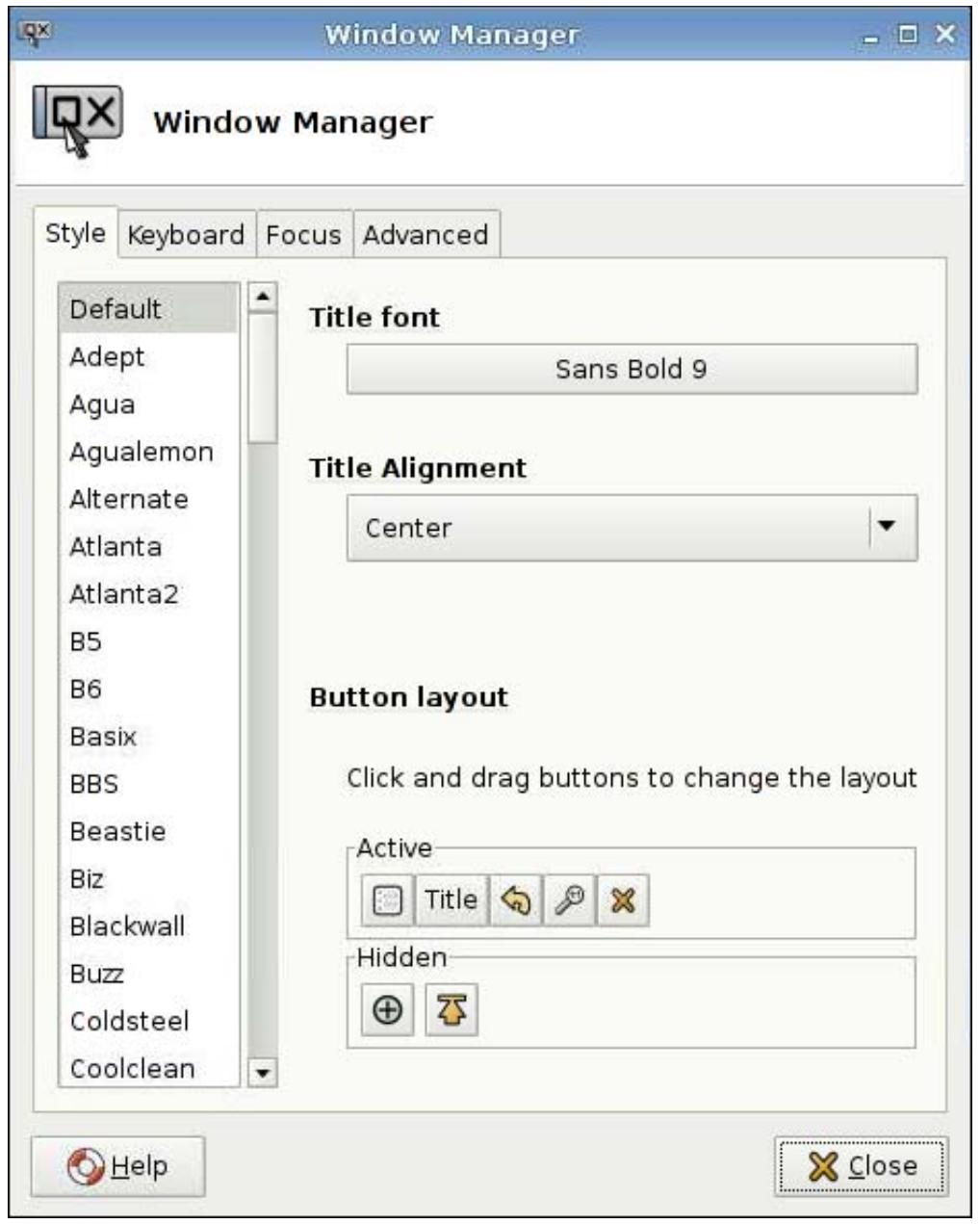The width and height of the screenshot is (980, 1224).
Task: Click the shade (up arrow) icon in Hidden
Action: tap(451, 1010)
